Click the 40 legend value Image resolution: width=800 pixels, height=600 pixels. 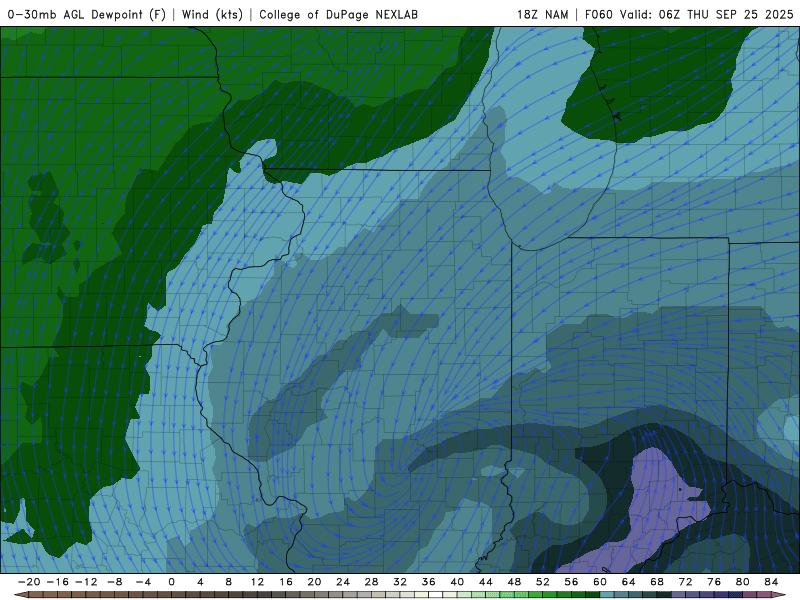457,582
